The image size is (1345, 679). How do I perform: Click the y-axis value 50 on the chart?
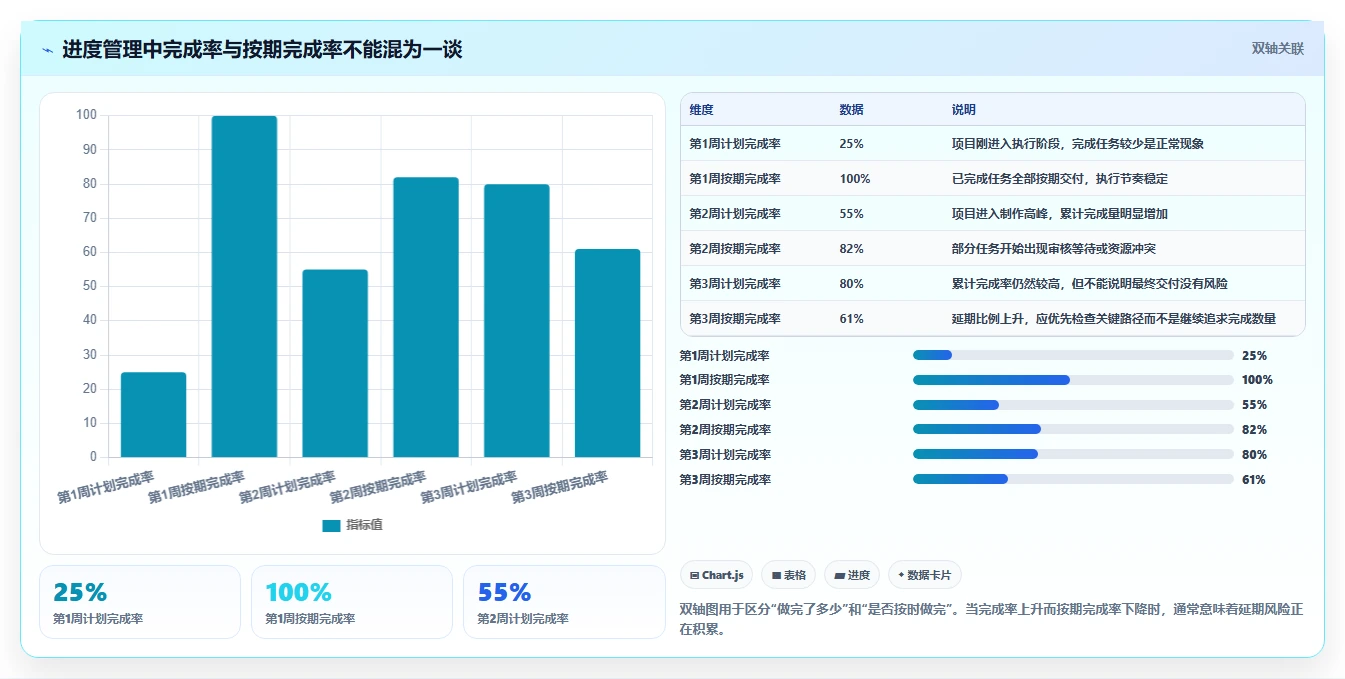coord(89,287)
